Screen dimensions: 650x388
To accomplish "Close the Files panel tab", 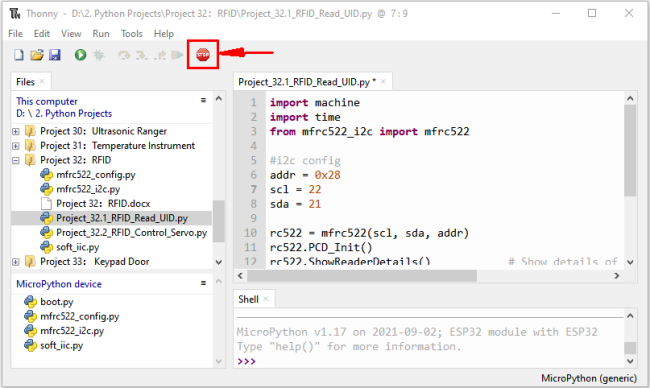I will (x=42, y=82).
